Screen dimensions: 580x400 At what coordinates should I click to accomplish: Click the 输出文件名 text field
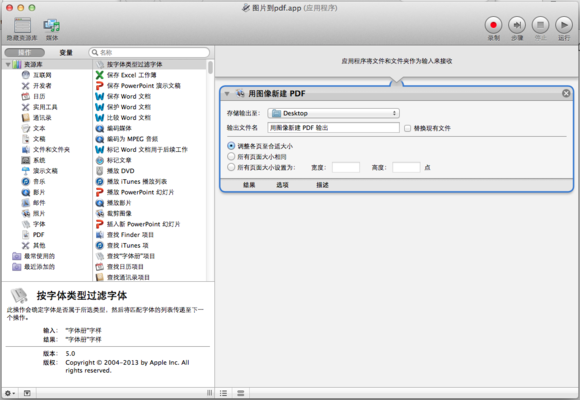(x=333, y=128)
